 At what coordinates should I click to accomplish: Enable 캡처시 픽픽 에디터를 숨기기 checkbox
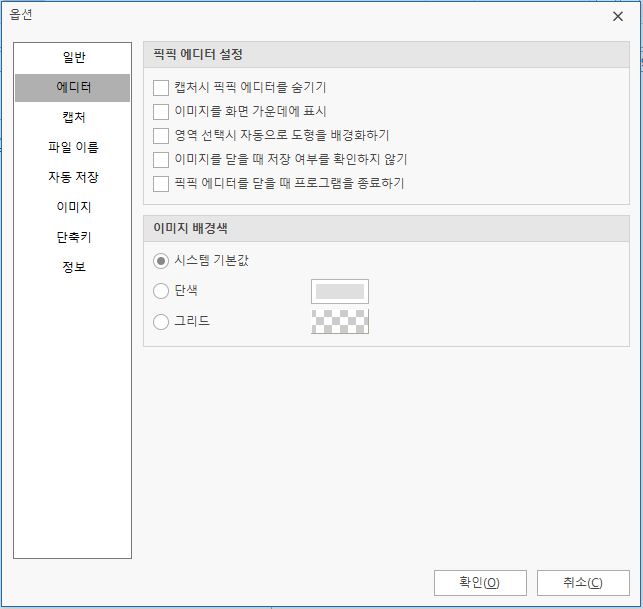[161, 88]
